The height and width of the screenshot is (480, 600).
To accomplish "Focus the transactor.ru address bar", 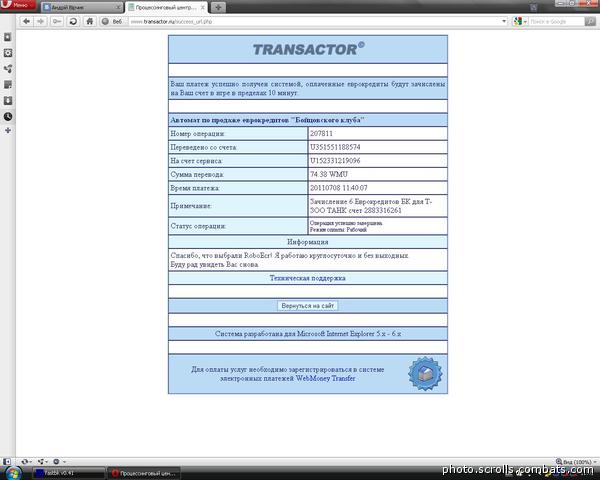I will 314,21.
